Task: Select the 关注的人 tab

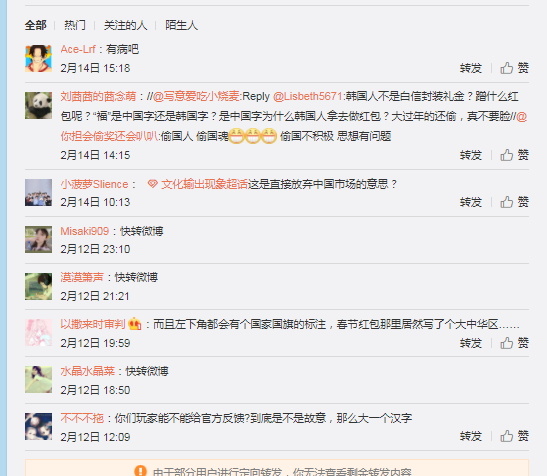Action: click(x=125, y=25)
